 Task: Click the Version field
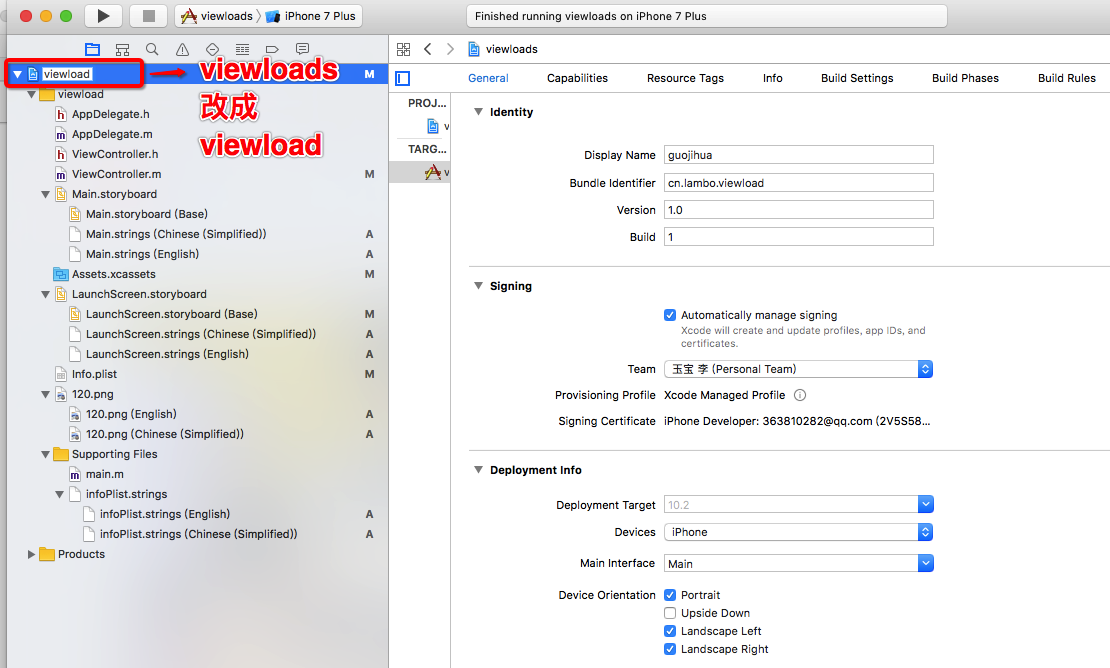799,209
